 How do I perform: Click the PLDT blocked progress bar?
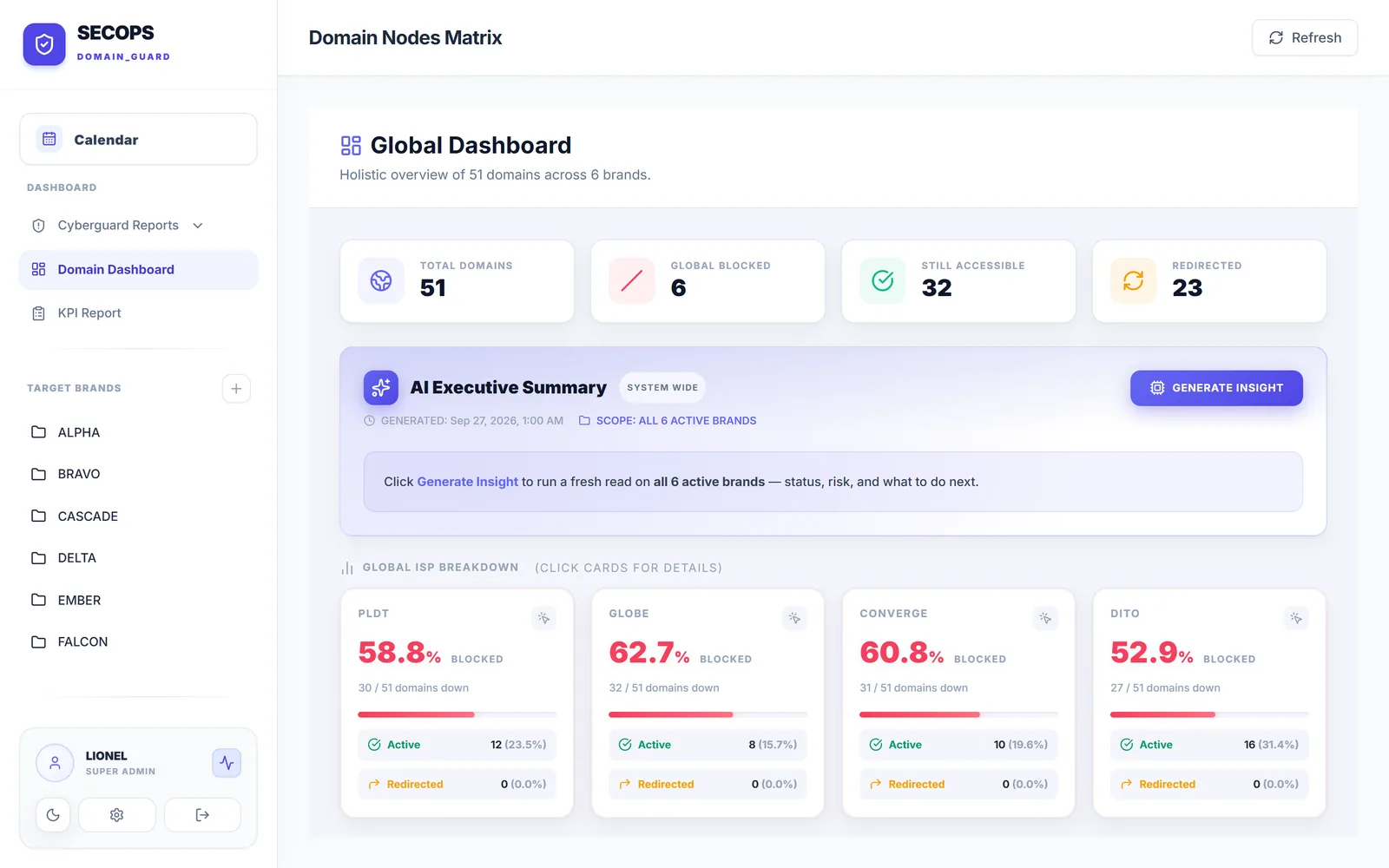458,714
